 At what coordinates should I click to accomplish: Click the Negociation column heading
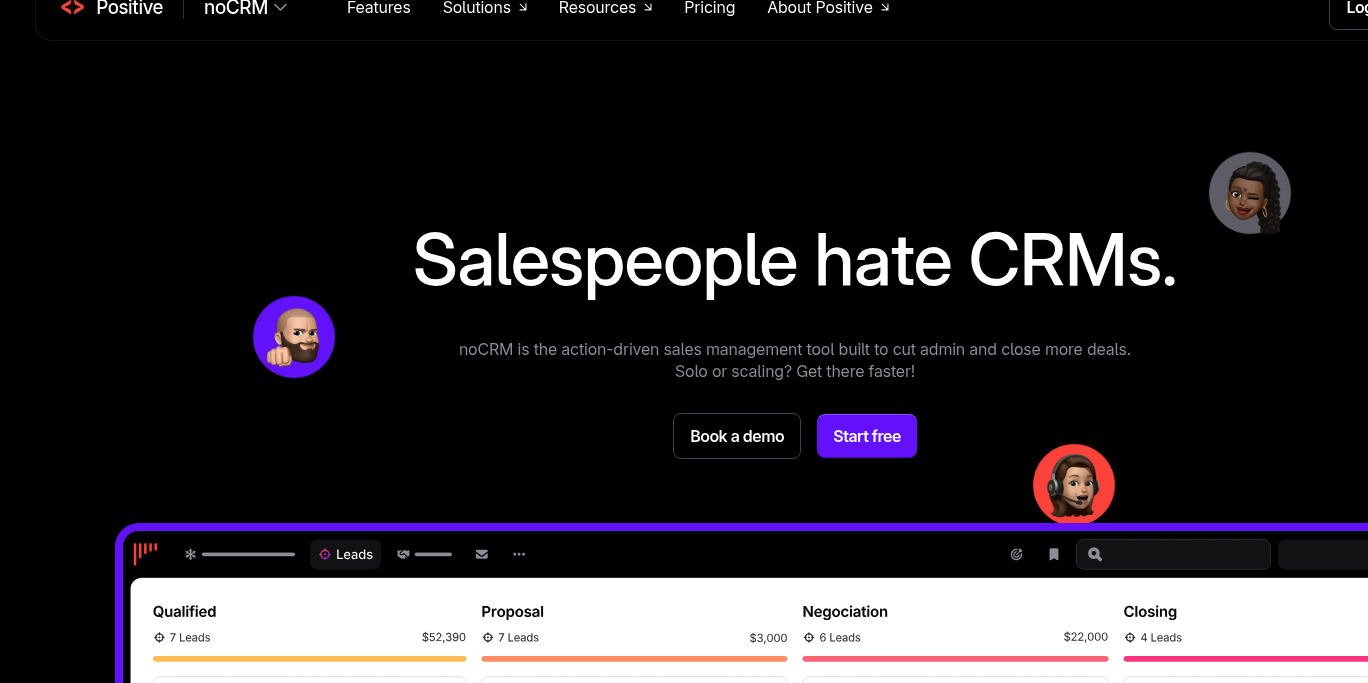click(845, 612)
